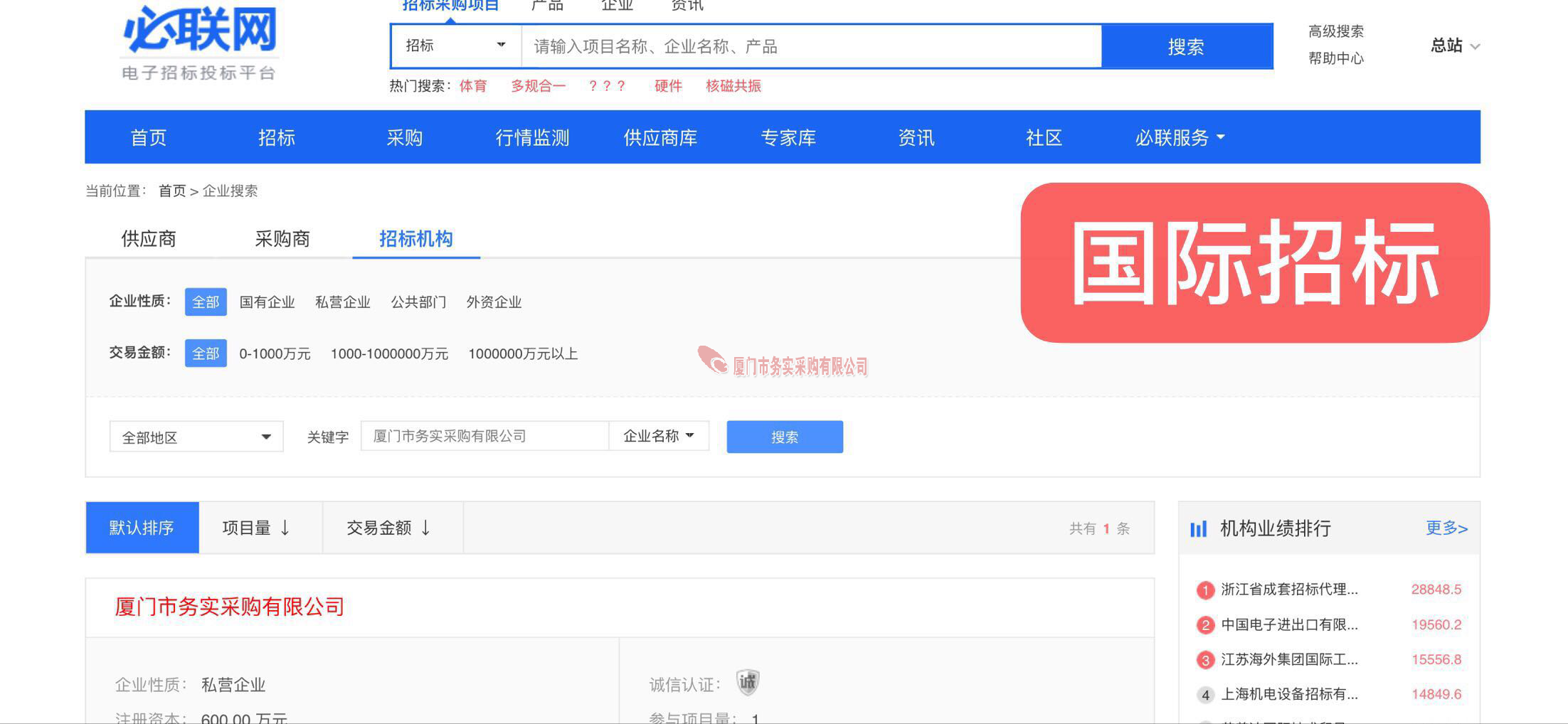Click the 机构业绩排行 bar chart icon
This screenshot has height=724, width=1568.
point(1198,529)
